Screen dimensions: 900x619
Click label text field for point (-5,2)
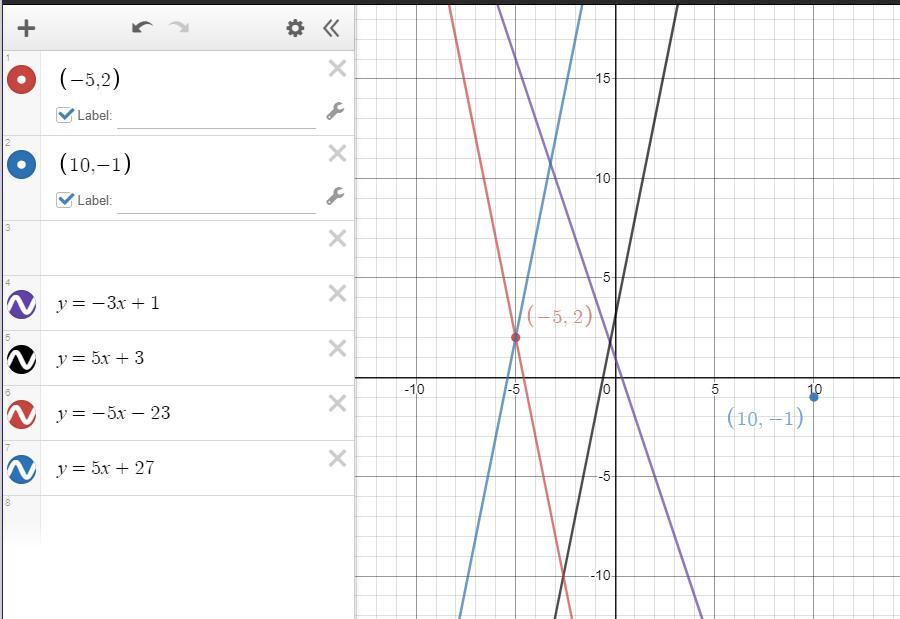tap(216, 117)
